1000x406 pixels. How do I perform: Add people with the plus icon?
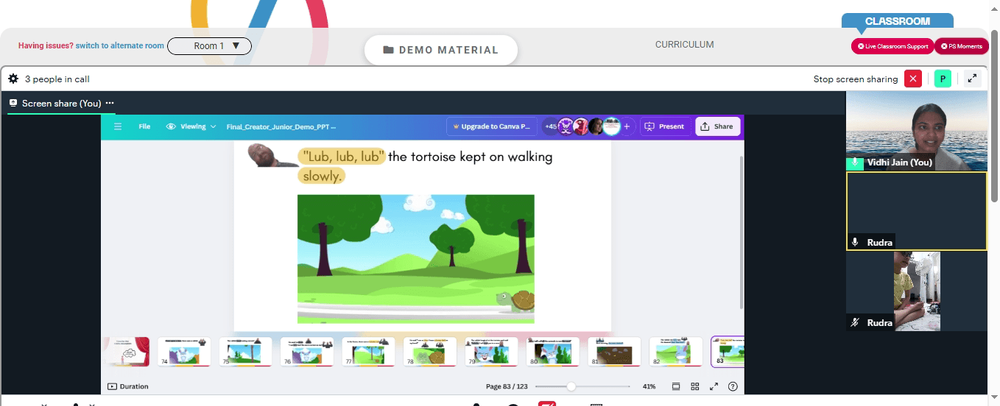click(x=626, y=126)
